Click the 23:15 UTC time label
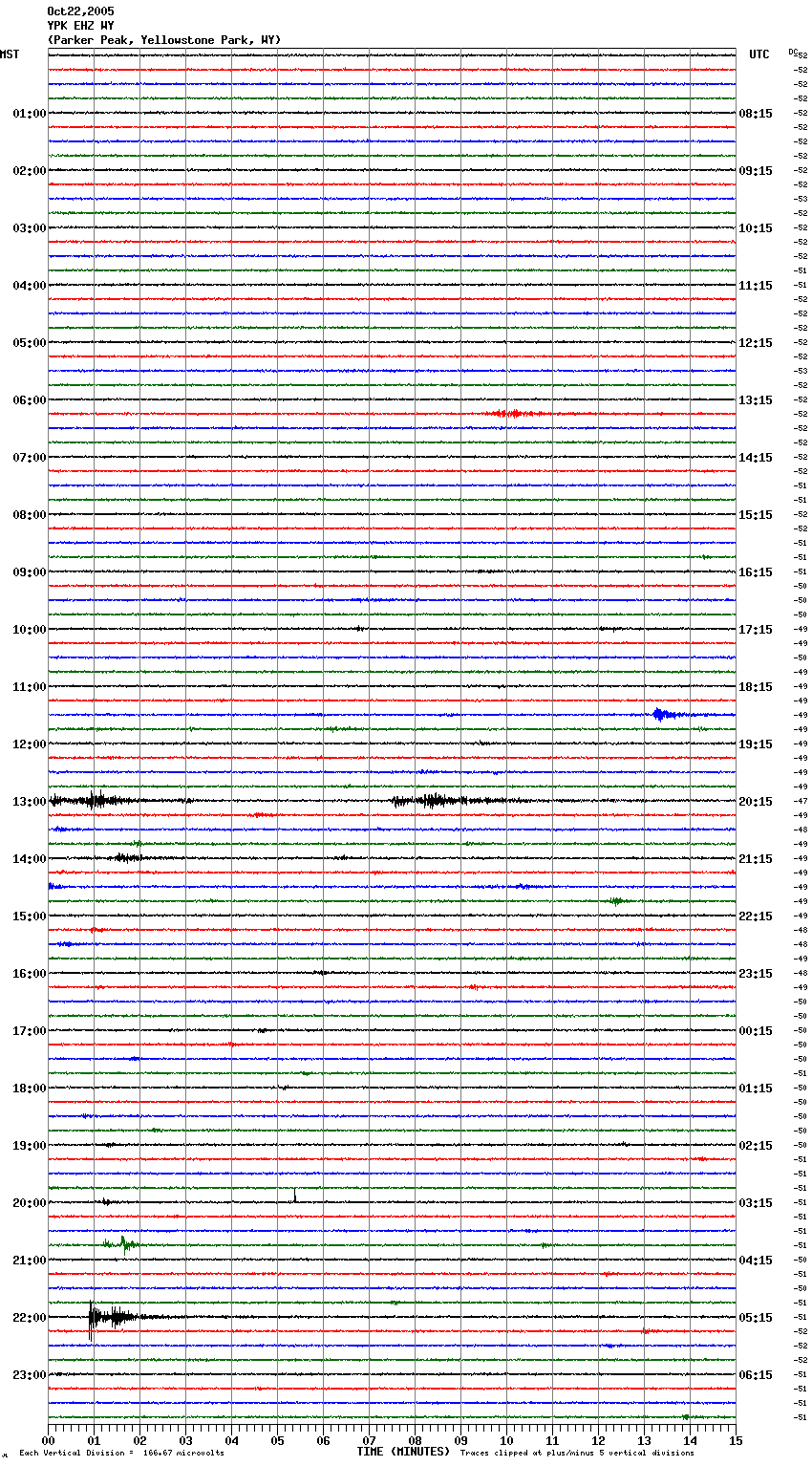 [756, 974]
